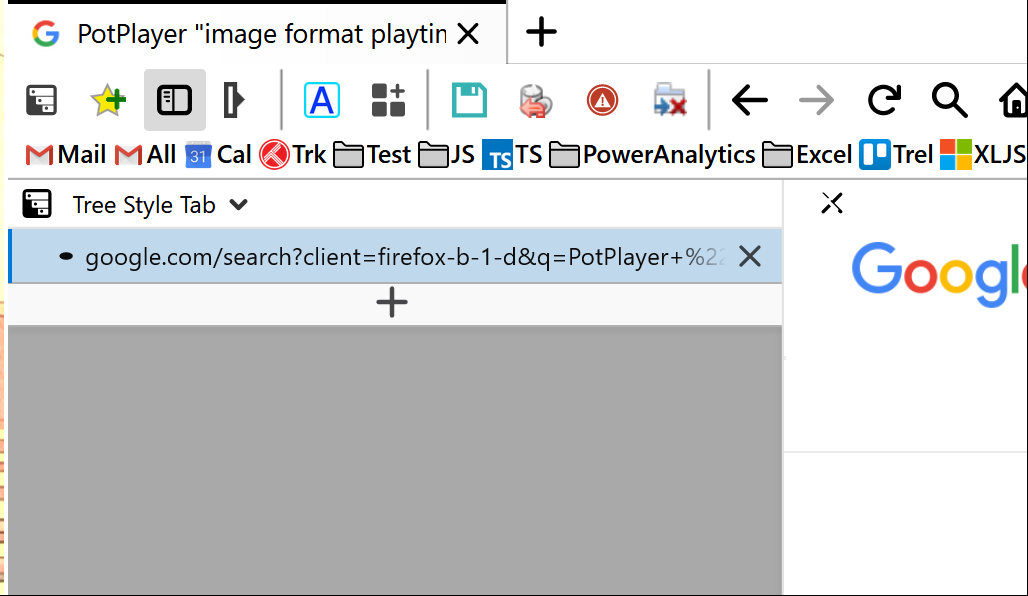Open the Trel Trello bookmark
1028x596 pixels.
[x=896, y=155]
